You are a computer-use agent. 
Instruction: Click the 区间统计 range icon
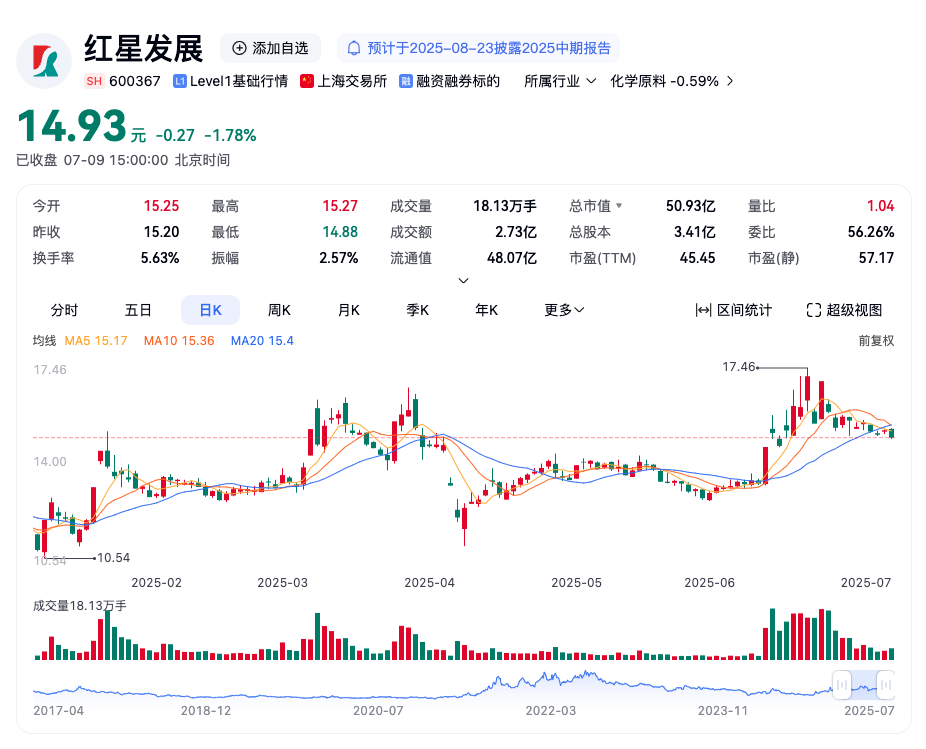click(703, 310)
